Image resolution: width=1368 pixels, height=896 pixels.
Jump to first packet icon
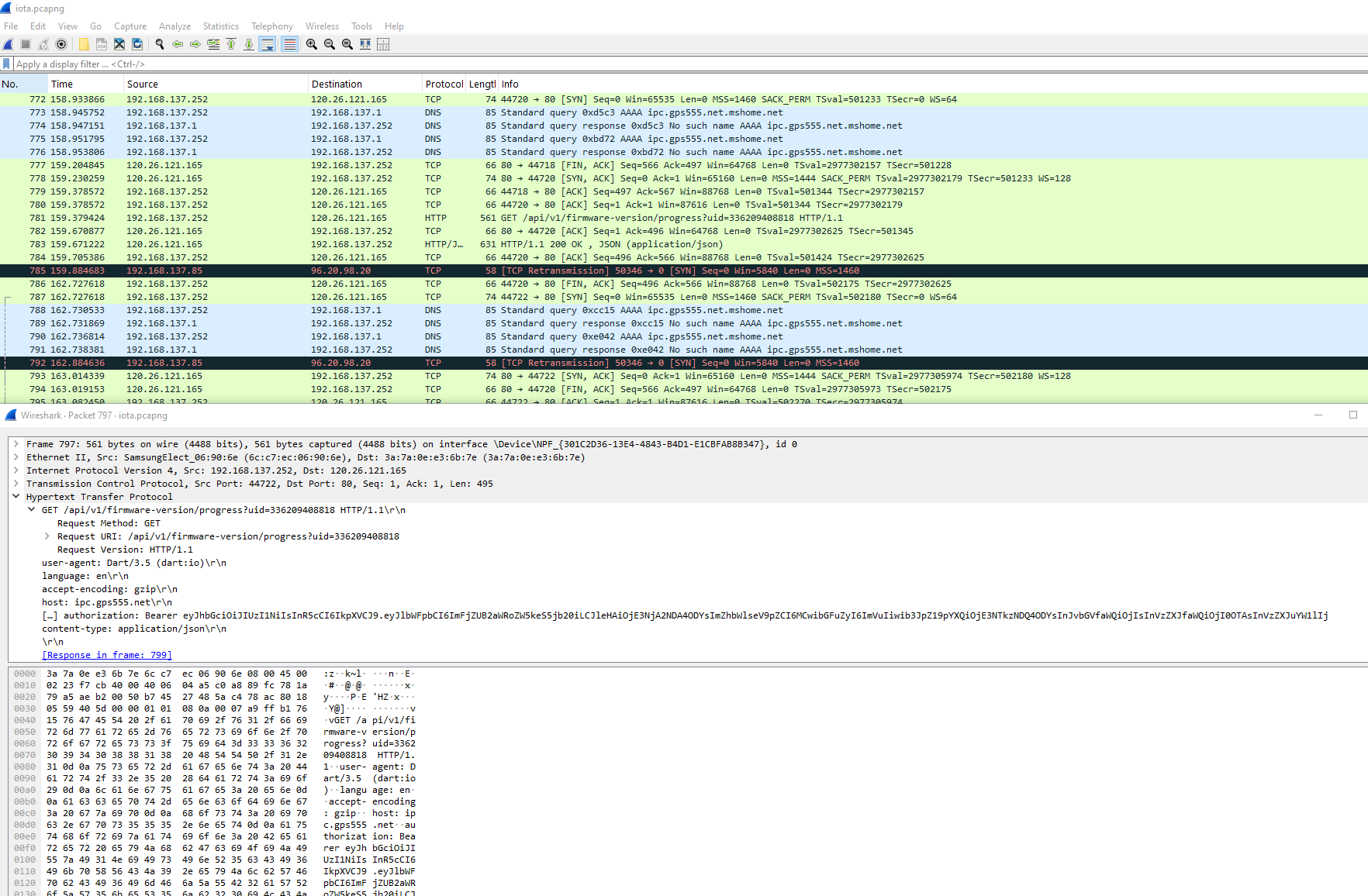pyautogui.click(x=231, y=44)
